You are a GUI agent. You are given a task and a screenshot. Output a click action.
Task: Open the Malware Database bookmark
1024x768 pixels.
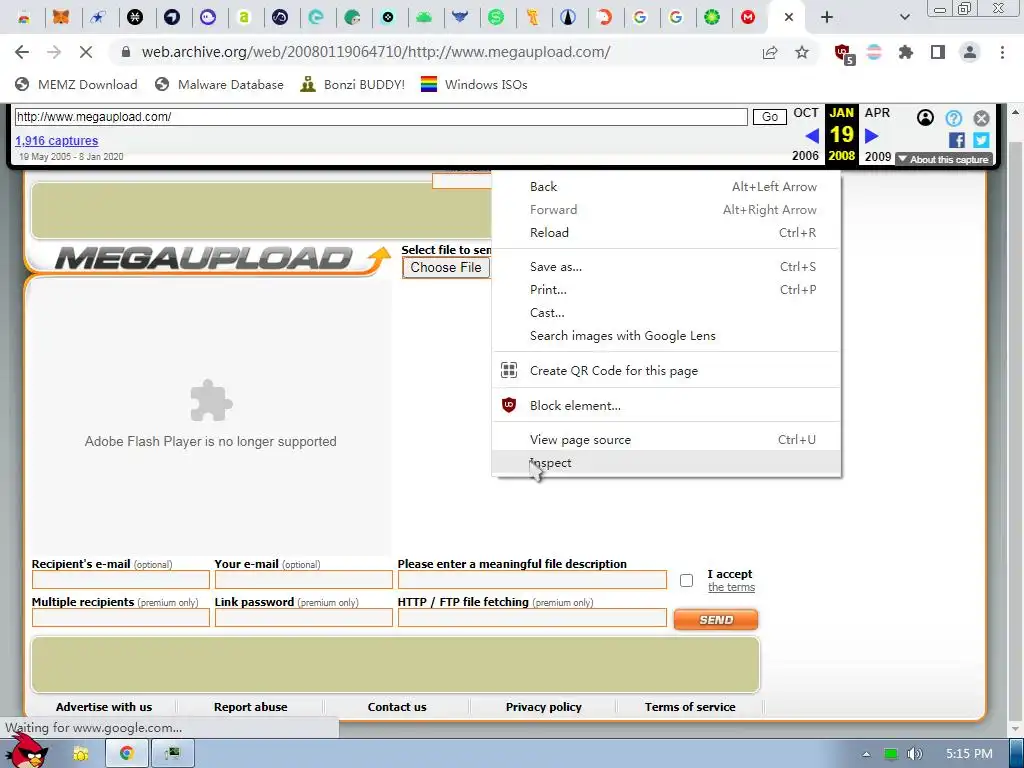pyautogui.click(x=219, y=84)
